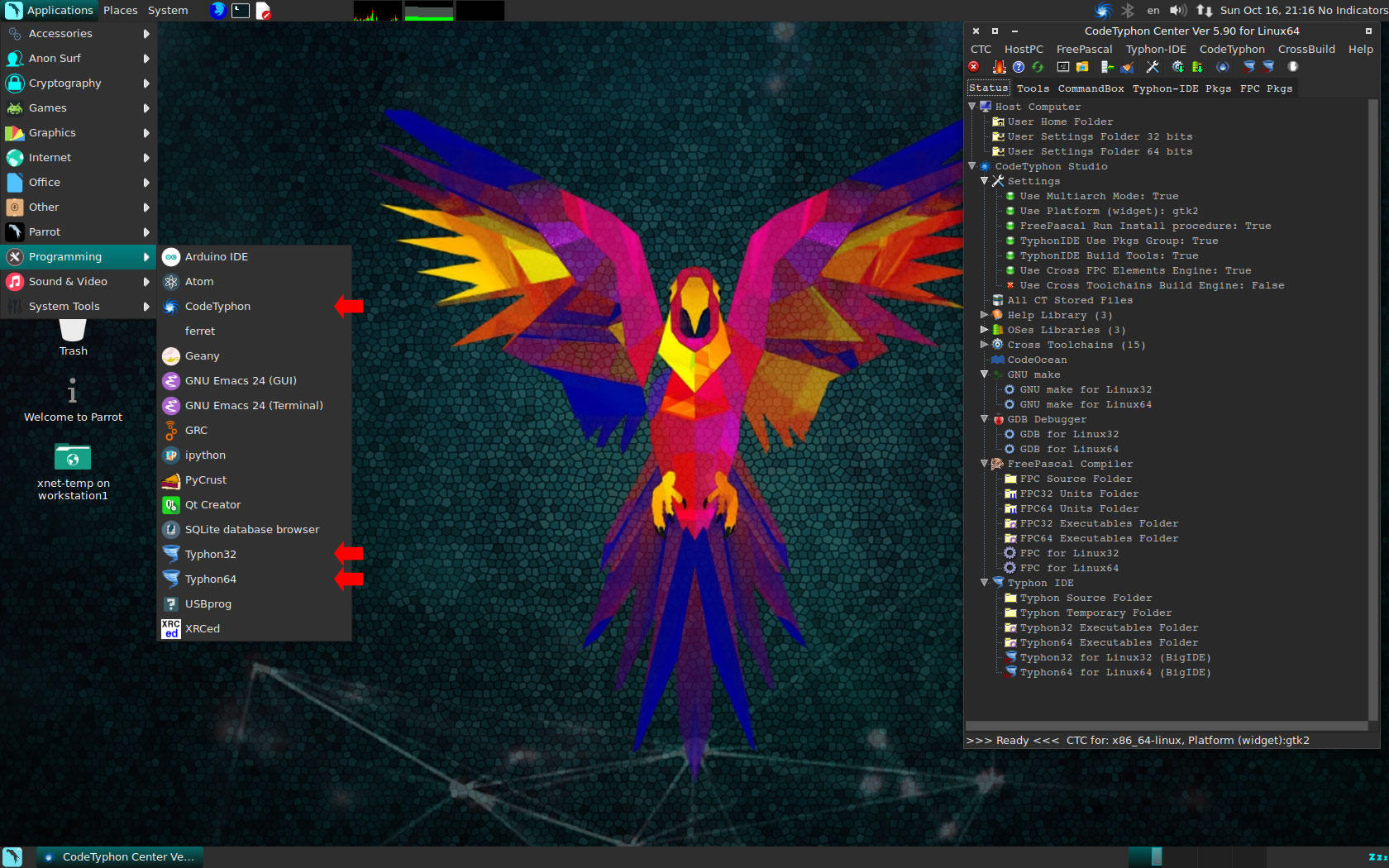
Task: Click the green refresh arrows toolbar icon
Action: point(1038,67)
